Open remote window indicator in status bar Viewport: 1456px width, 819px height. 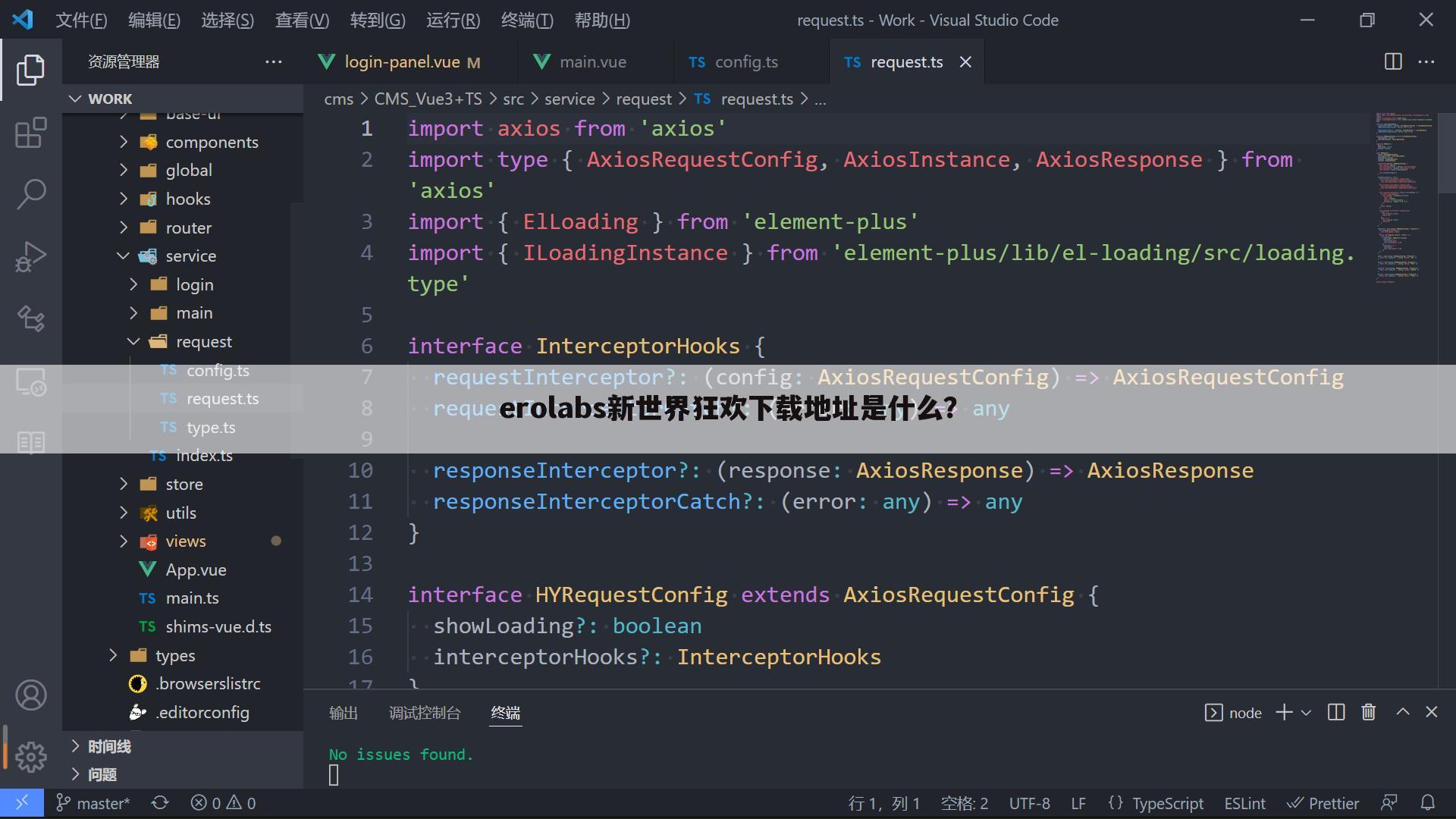point(22,803)
